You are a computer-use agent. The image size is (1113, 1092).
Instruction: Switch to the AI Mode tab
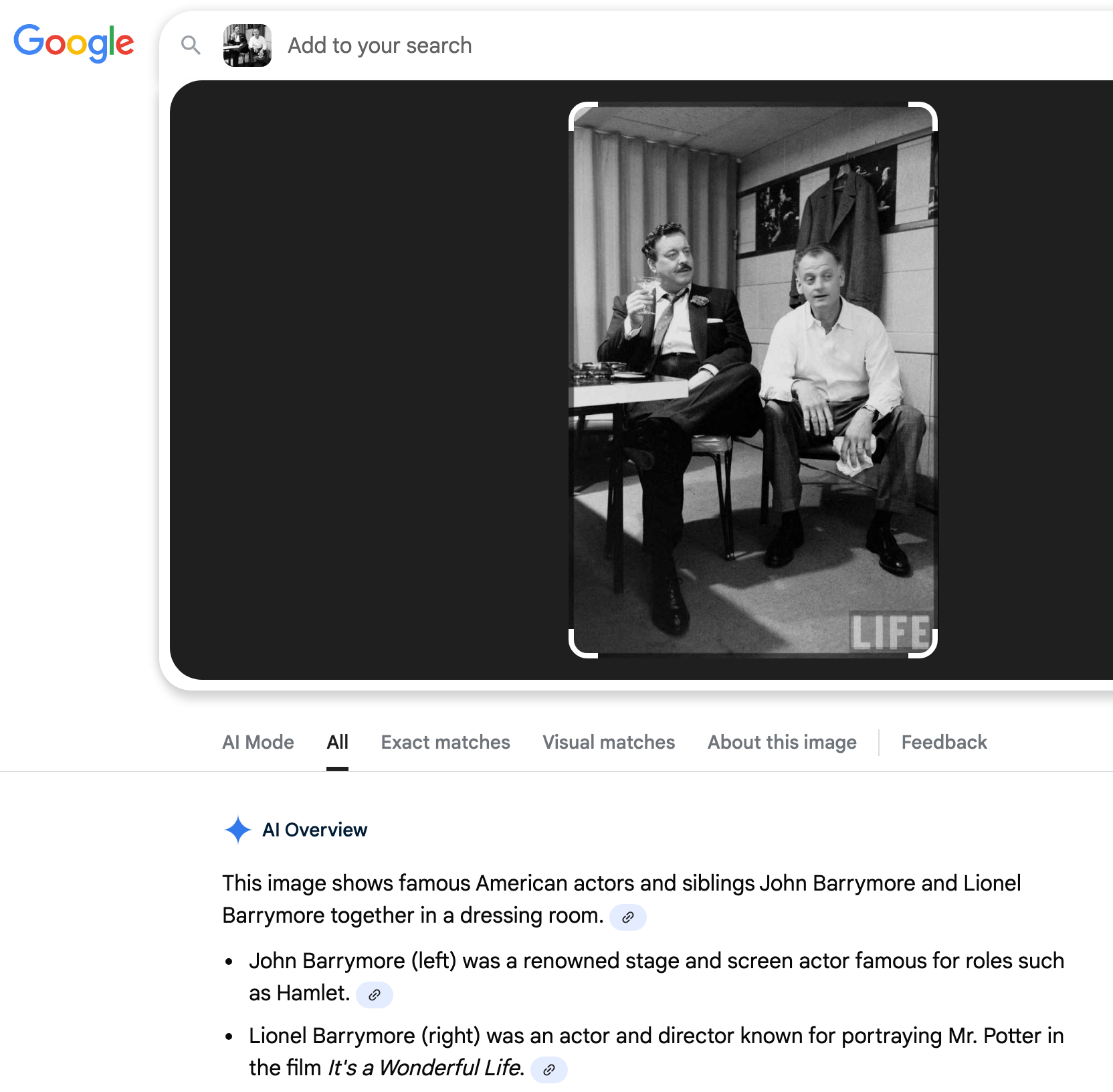click(258, 742)
